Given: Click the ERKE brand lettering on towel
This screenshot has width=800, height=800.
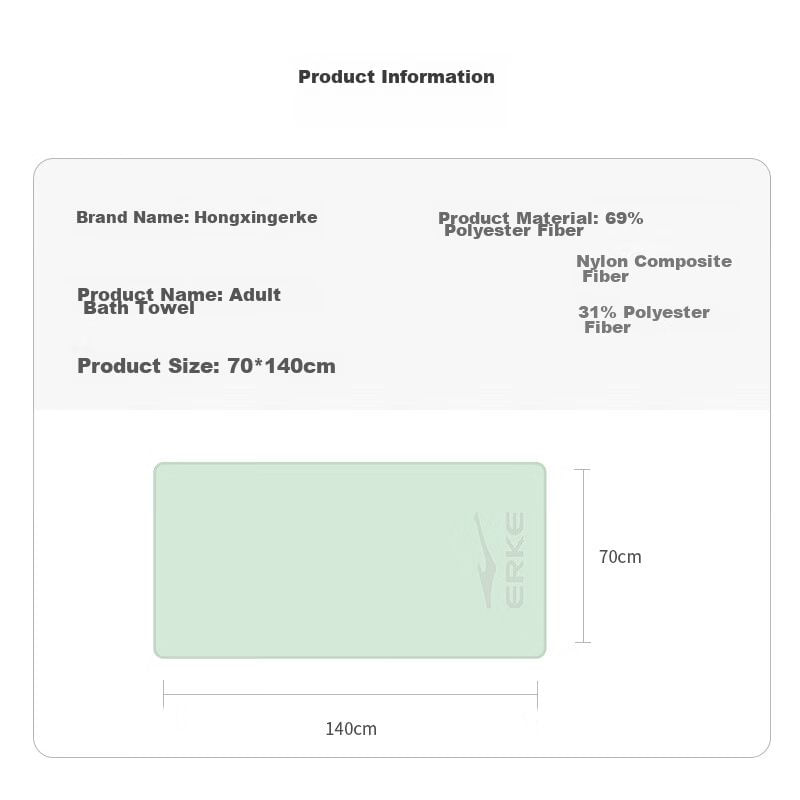Looking at the screenshot, I should [x=514, y=560].
